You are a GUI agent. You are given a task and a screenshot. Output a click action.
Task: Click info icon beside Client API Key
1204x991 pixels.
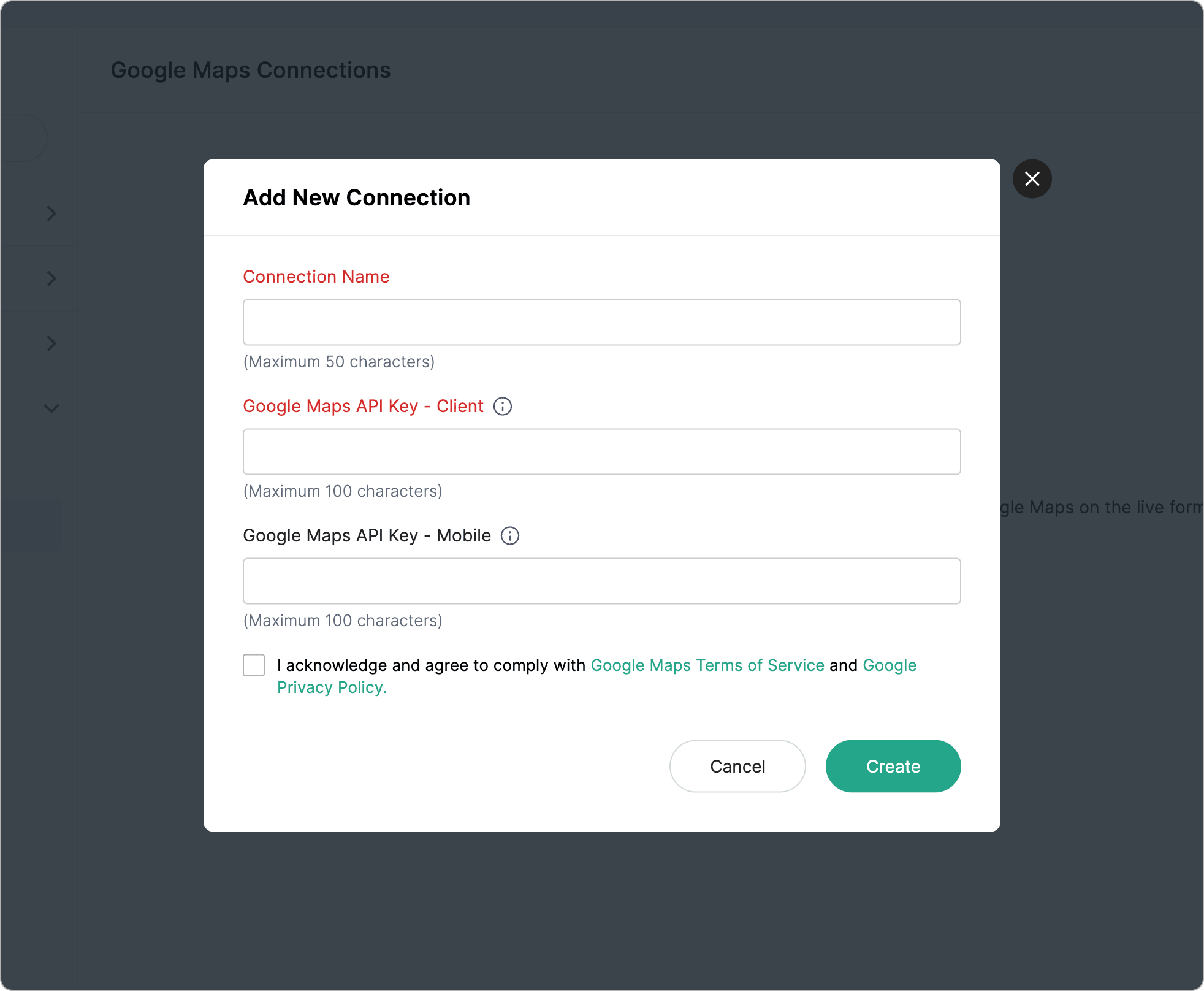503,407
